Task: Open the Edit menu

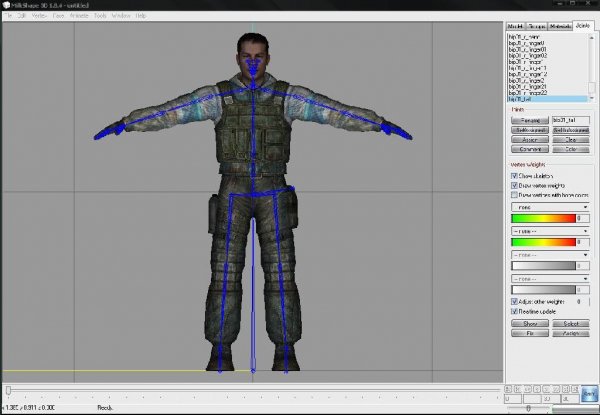Action: [21, 16]
